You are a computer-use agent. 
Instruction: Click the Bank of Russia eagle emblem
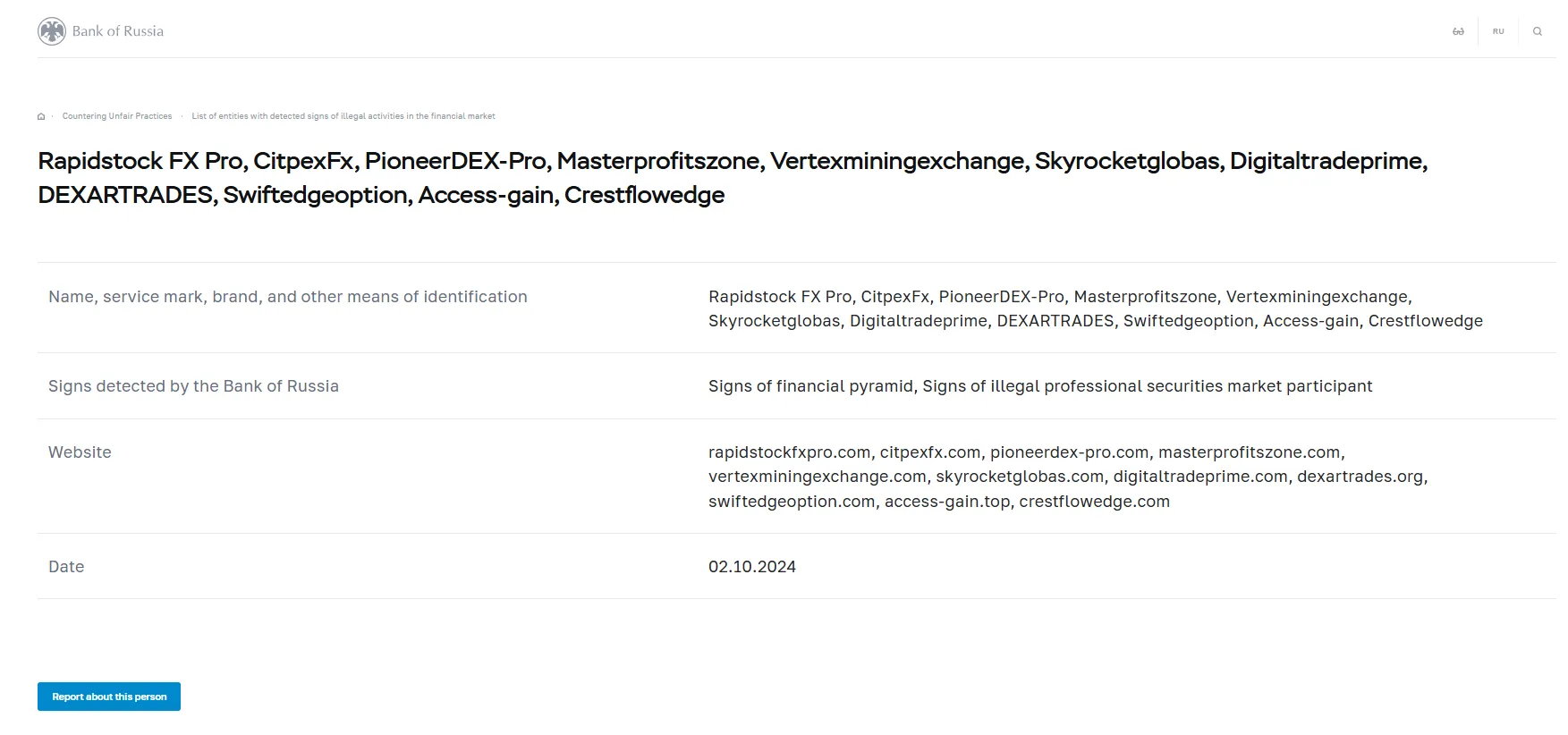[52, 31]
